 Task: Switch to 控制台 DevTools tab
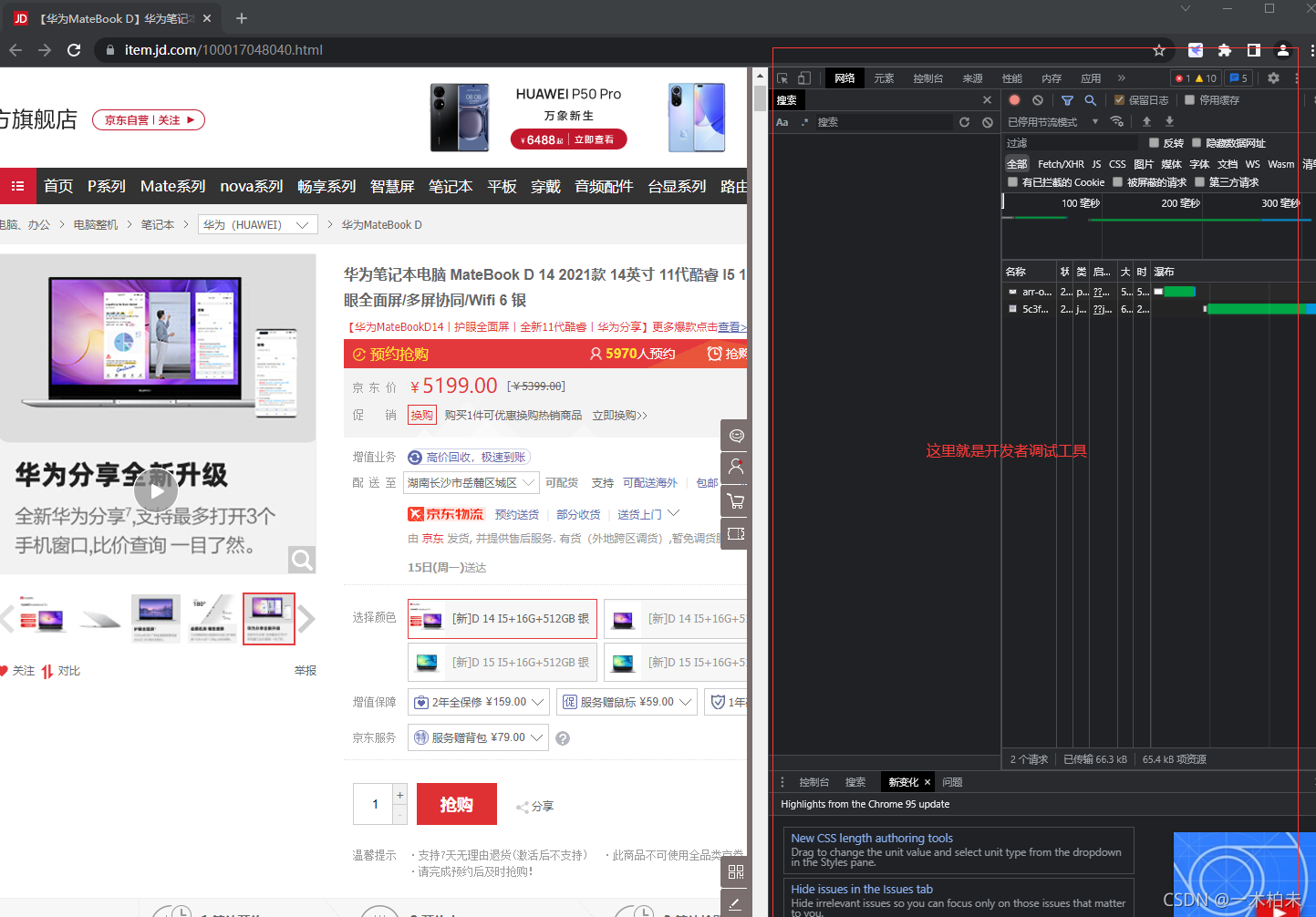928,78
